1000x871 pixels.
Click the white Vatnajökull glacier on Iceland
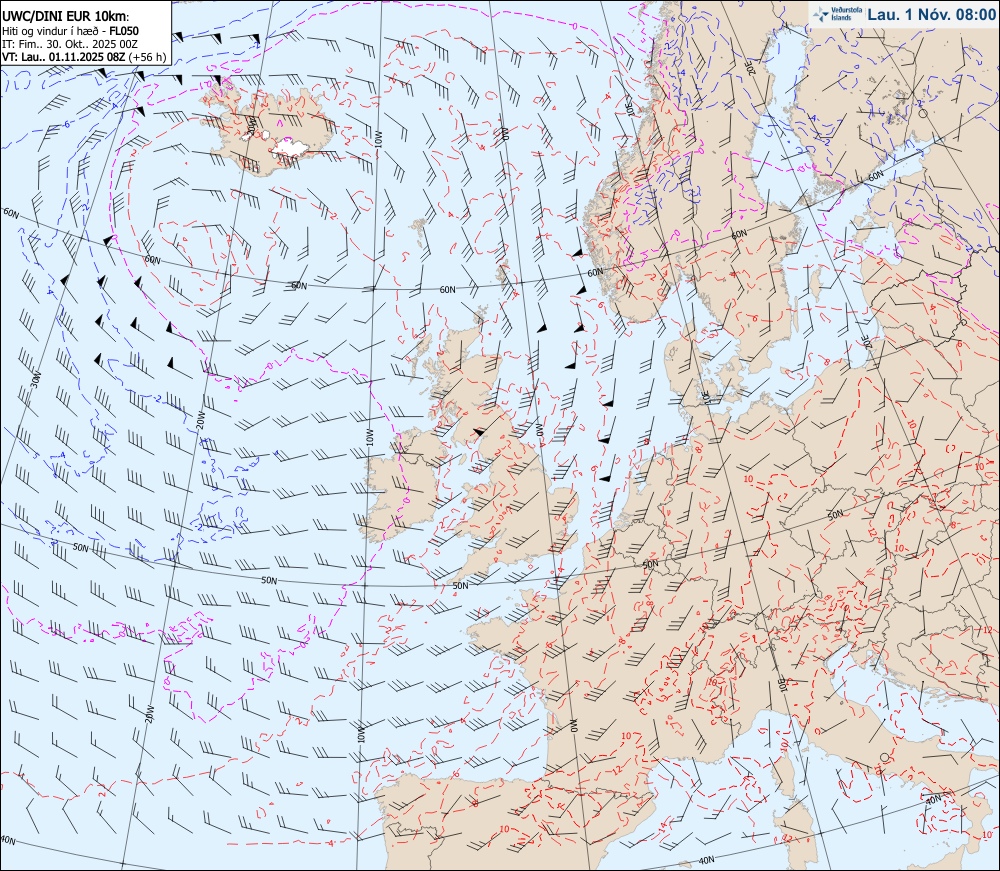pos(290,149)
